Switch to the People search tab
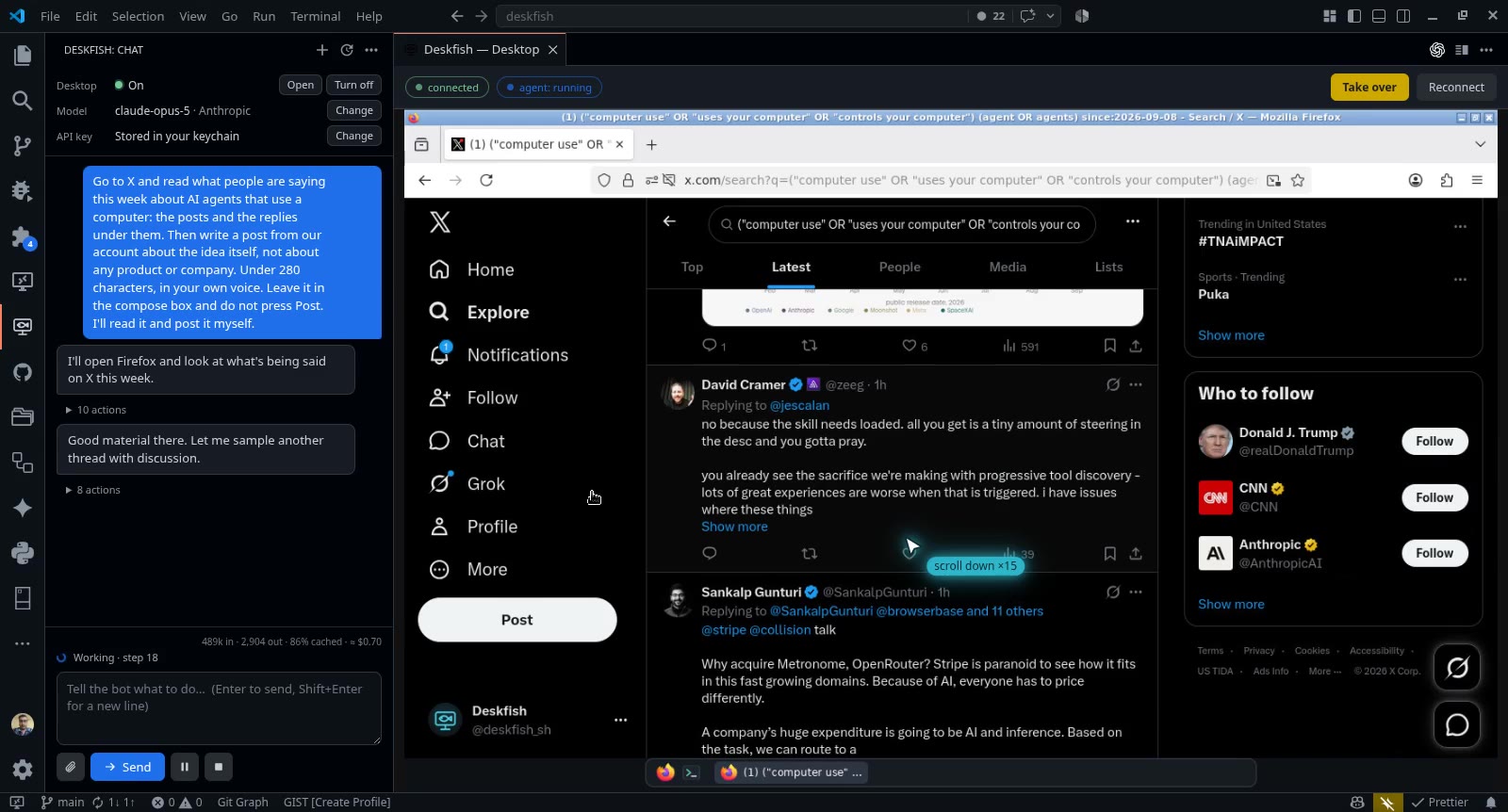Image resolution: width=1508 pixels, height=812 pixels. 899,267
